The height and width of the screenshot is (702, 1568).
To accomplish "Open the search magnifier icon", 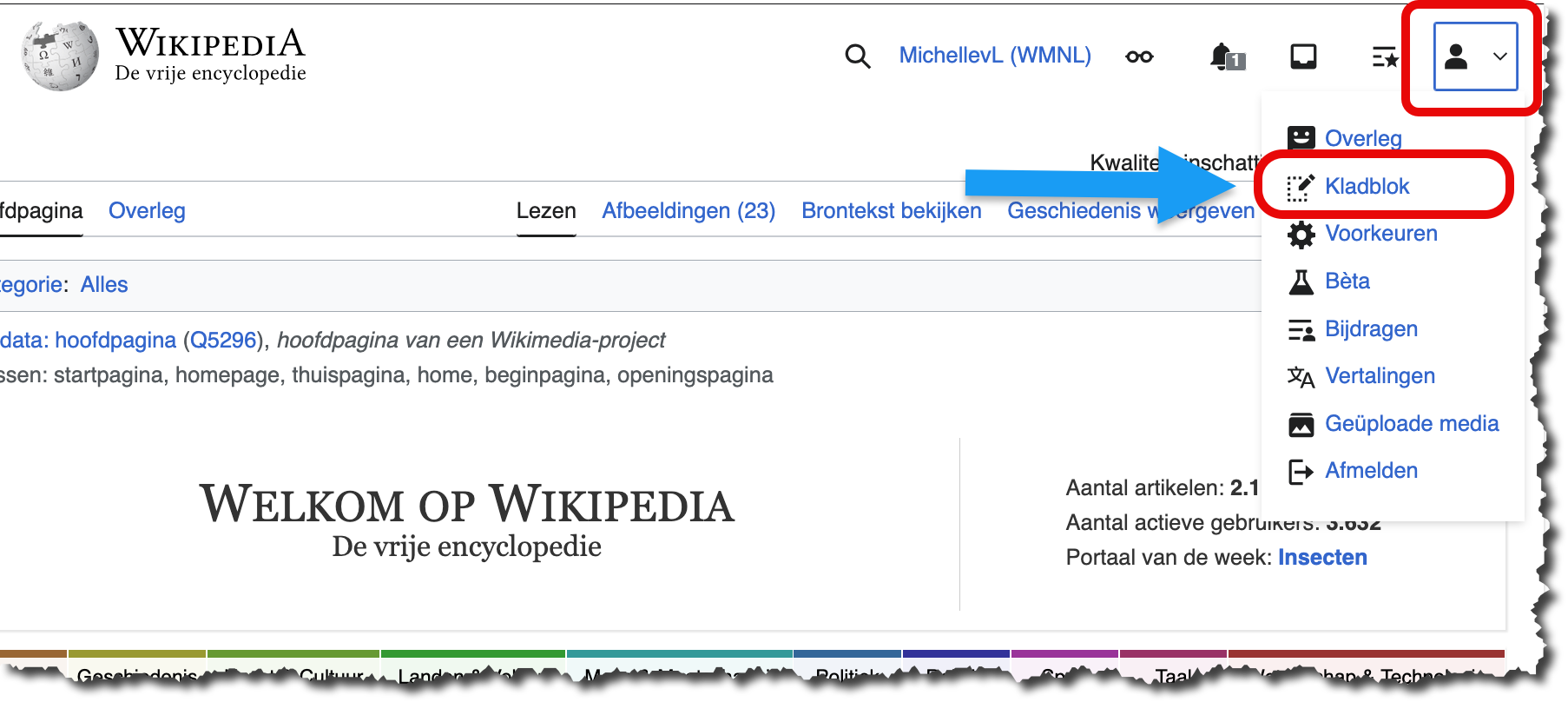I will coord(858,56).
